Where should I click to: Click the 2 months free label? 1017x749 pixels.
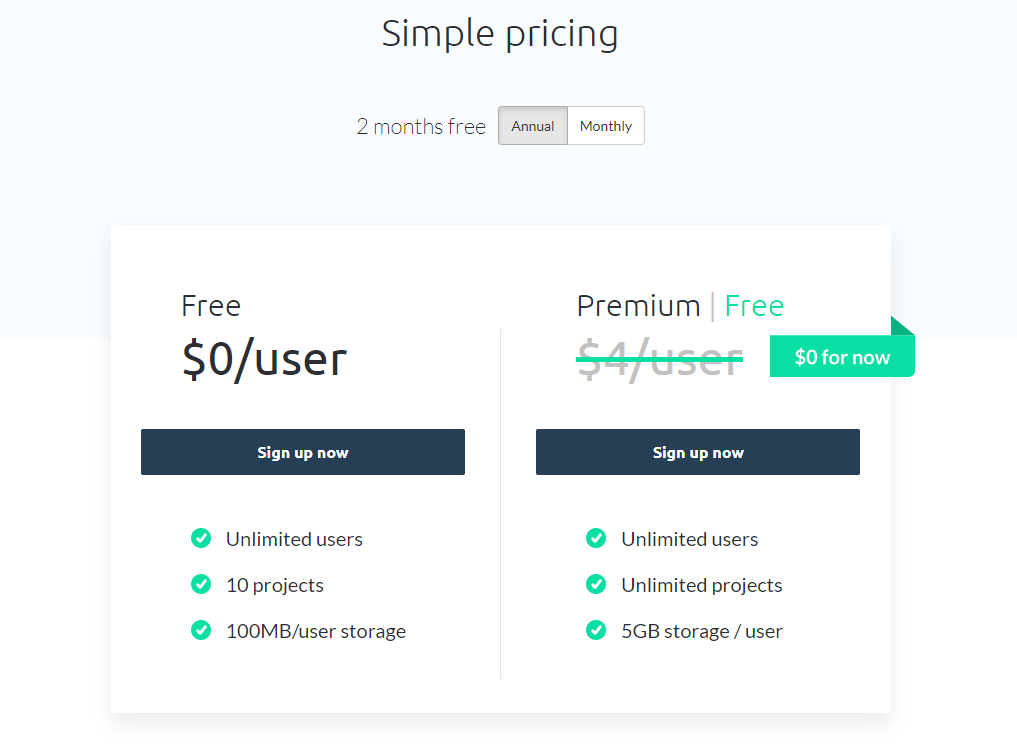click(421, 126)
